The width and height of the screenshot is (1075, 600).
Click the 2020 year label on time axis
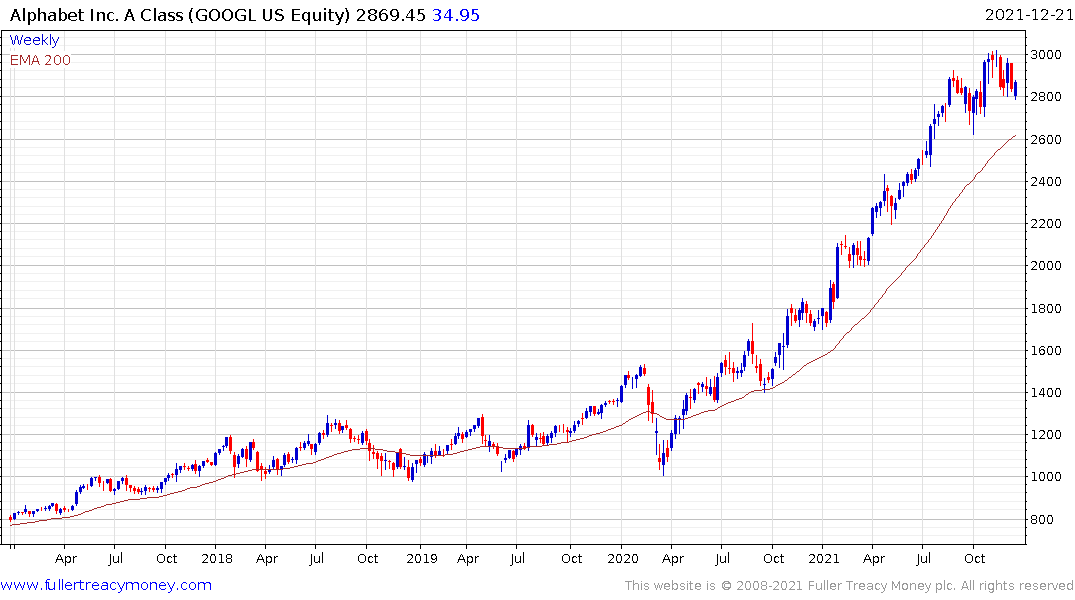623,558
